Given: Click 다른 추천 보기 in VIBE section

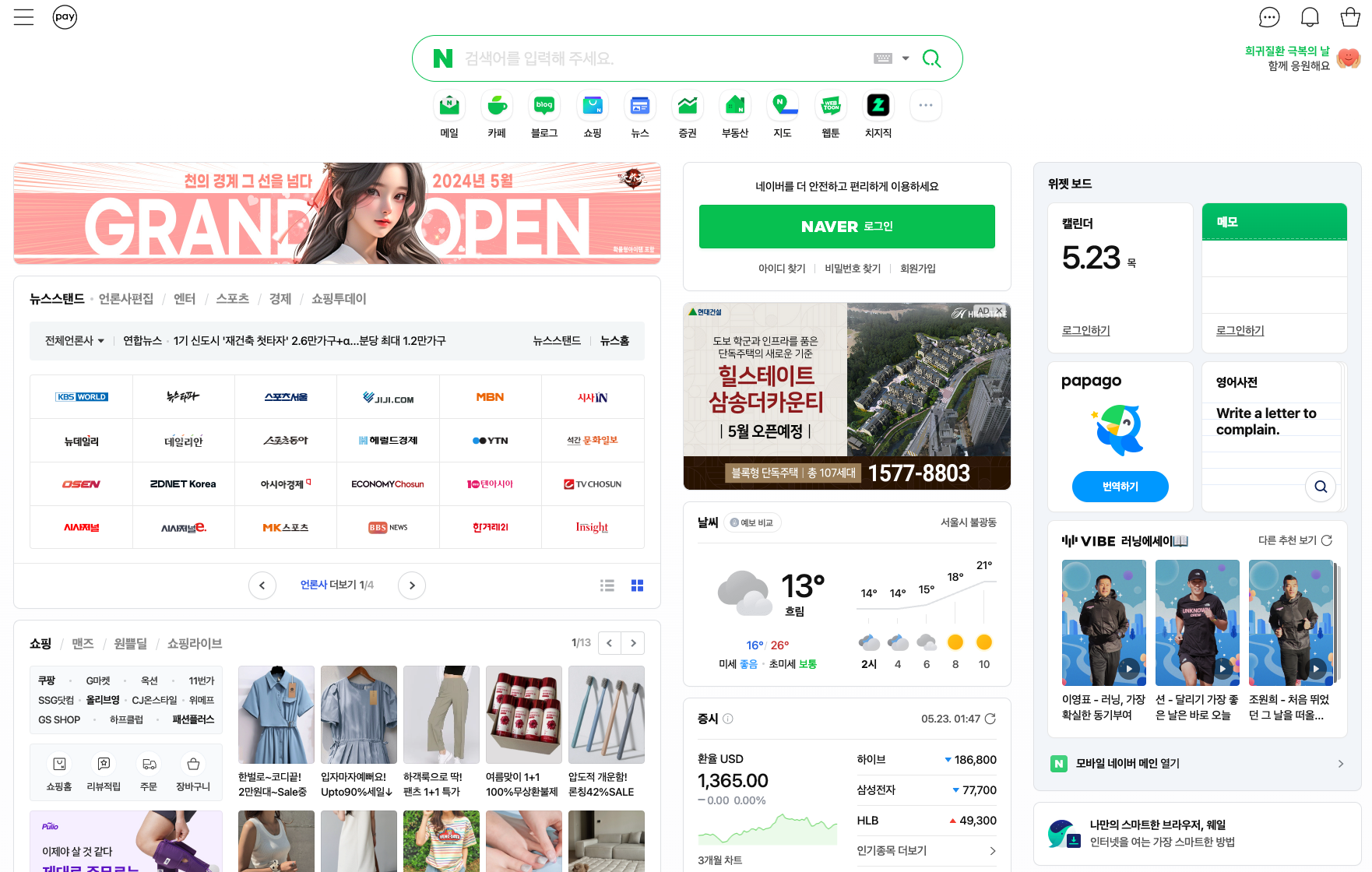Looking at the screenshot, I should [1296, 540].
